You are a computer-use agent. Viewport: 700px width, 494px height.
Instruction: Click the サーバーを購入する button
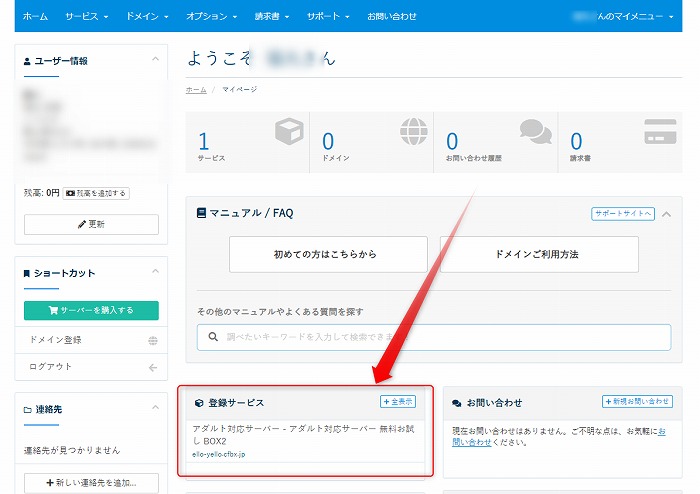(x=91, y=310)
